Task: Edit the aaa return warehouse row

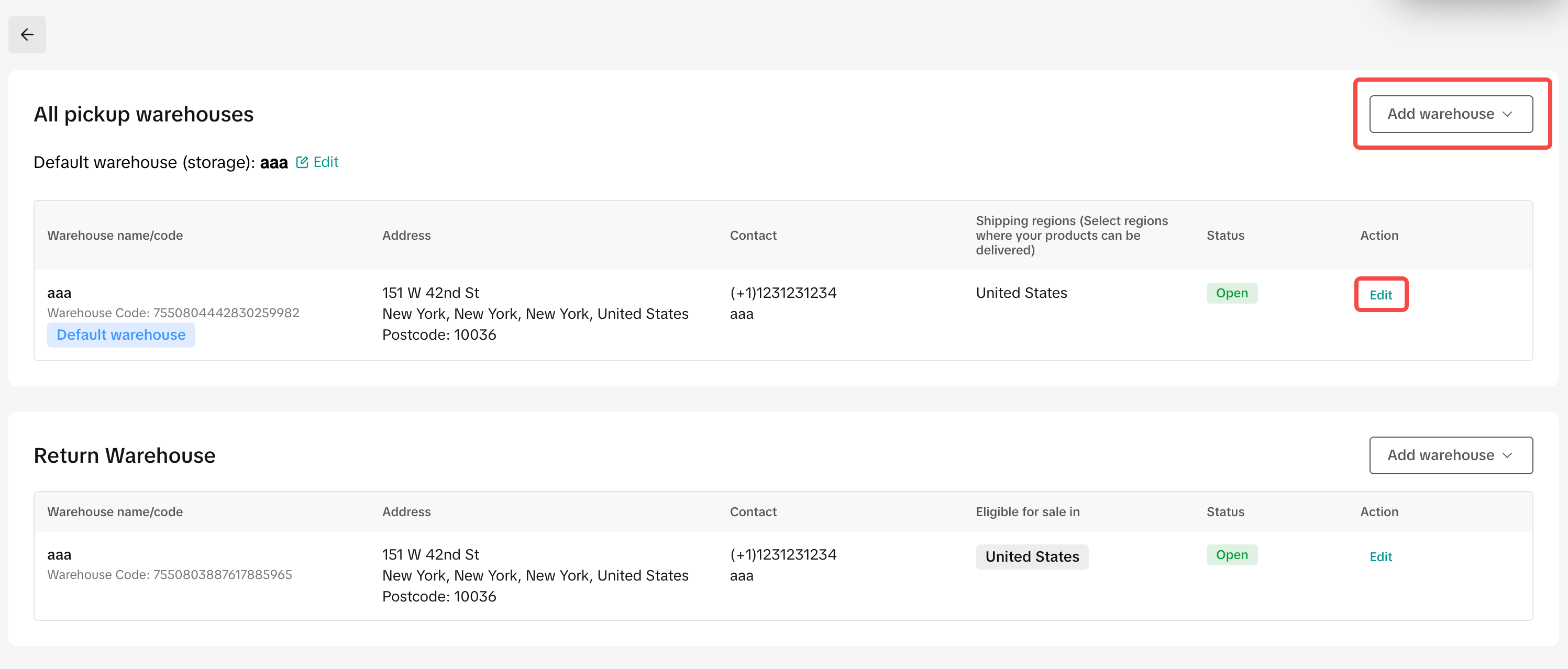Action: (x=1381, y=557)
